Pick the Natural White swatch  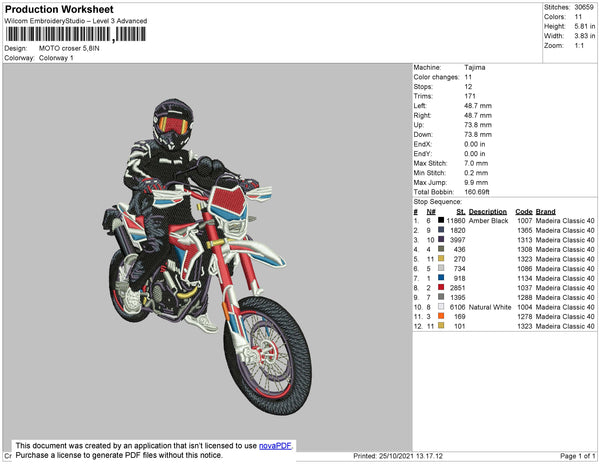click(441, 306)
